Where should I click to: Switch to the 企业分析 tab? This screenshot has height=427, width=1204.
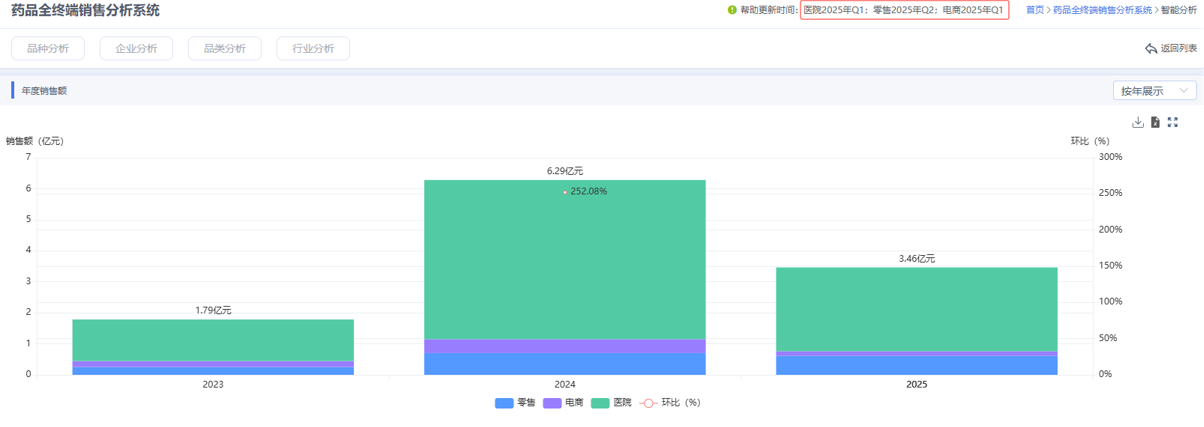[x=136, y=48]
